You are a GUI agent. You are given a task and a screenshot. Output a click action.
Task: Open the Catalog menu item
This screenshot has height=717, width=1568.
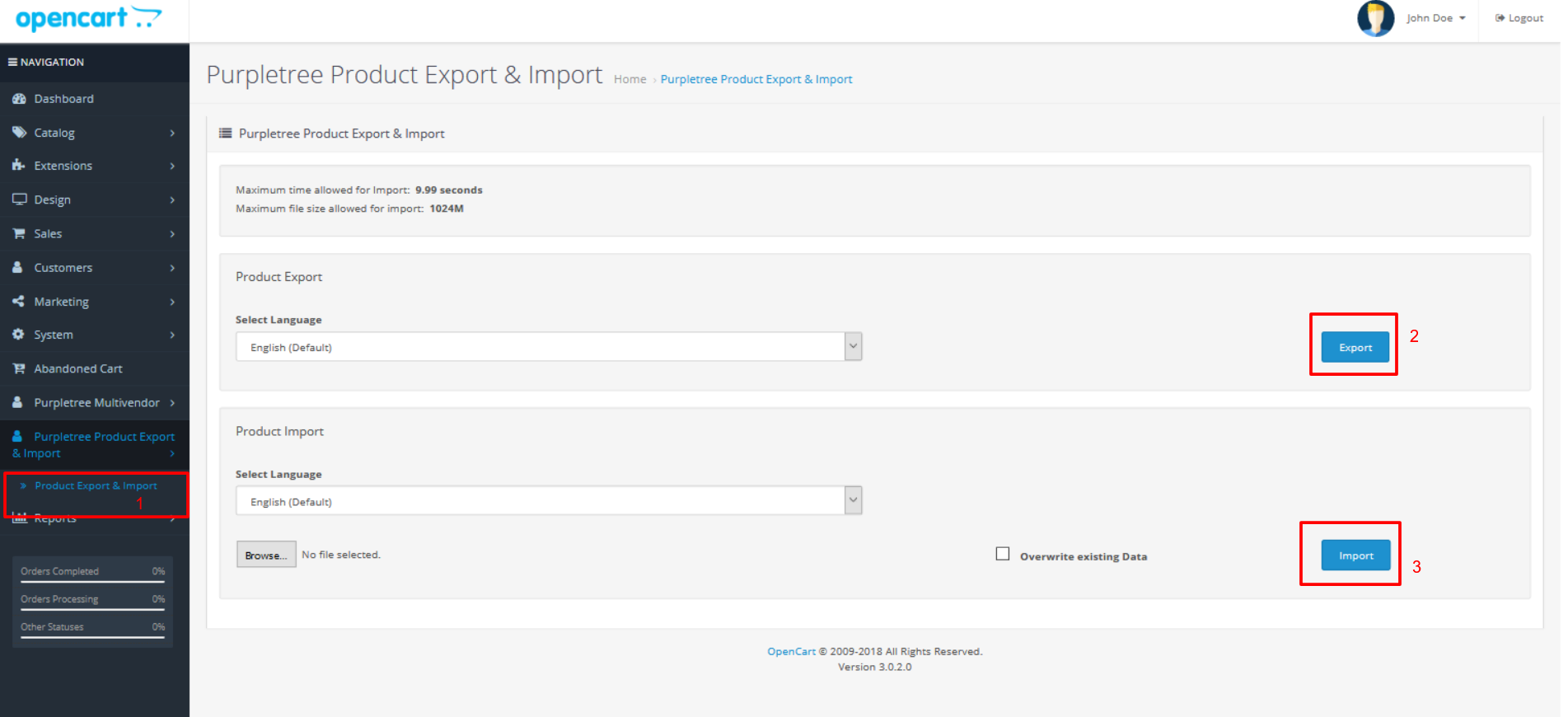[x=95, y=133]
